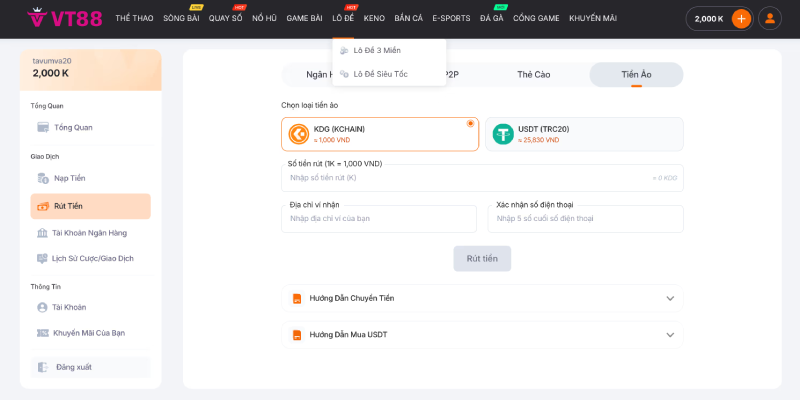This screenshot has width=800, height=400.
Task: Click the Nạp Tiền coins icon
Action: (x=43, y=178)
